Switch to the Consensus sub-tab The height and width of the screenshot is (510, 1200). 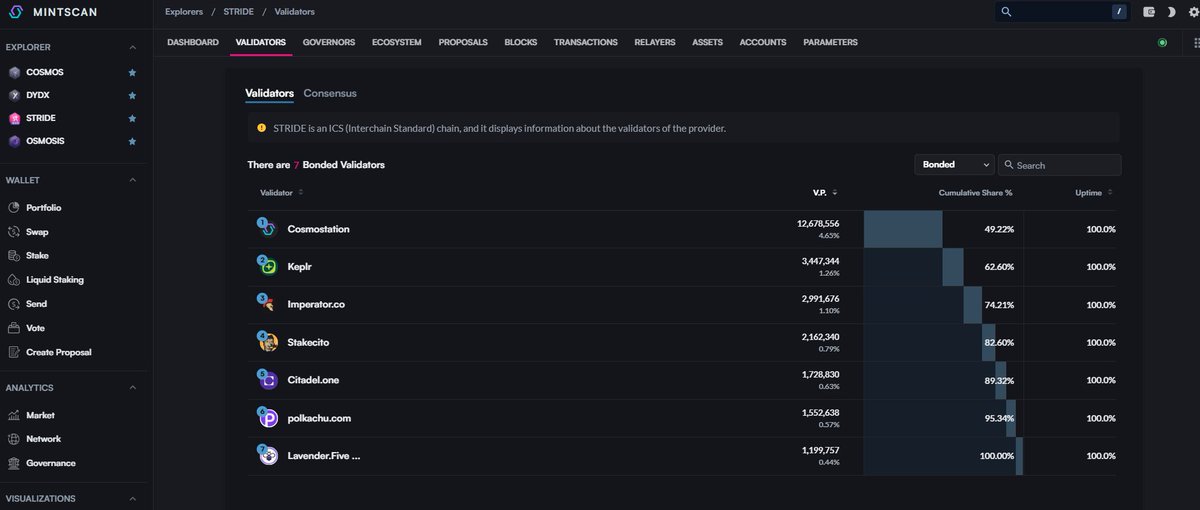pyautogui.click(x=330, y=93)
